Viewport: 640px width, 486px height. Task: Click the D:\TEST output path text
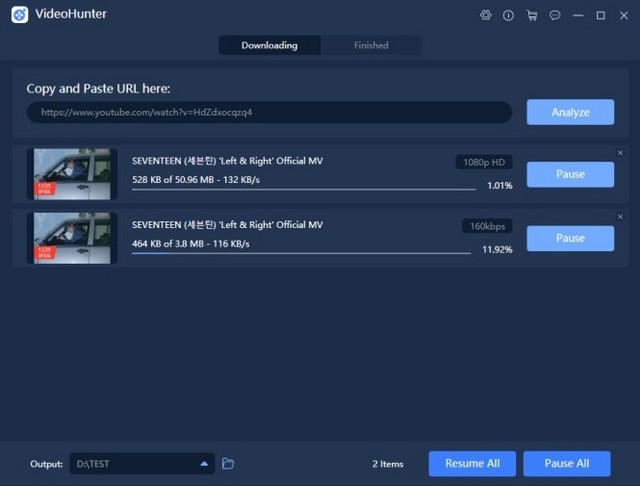point(93,464)
